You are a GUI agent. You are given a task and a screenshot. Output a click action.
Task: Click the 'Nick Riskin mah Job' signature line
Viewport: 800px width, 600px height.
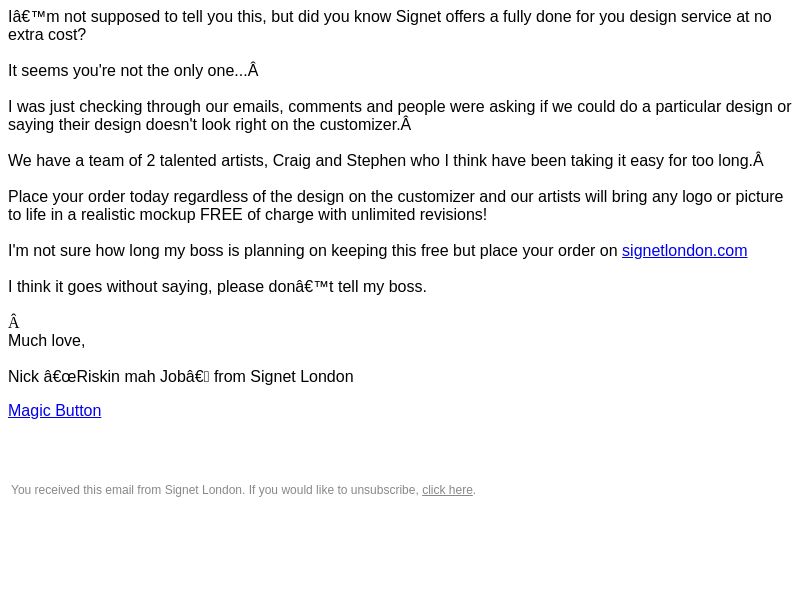[x=181, y=377]
